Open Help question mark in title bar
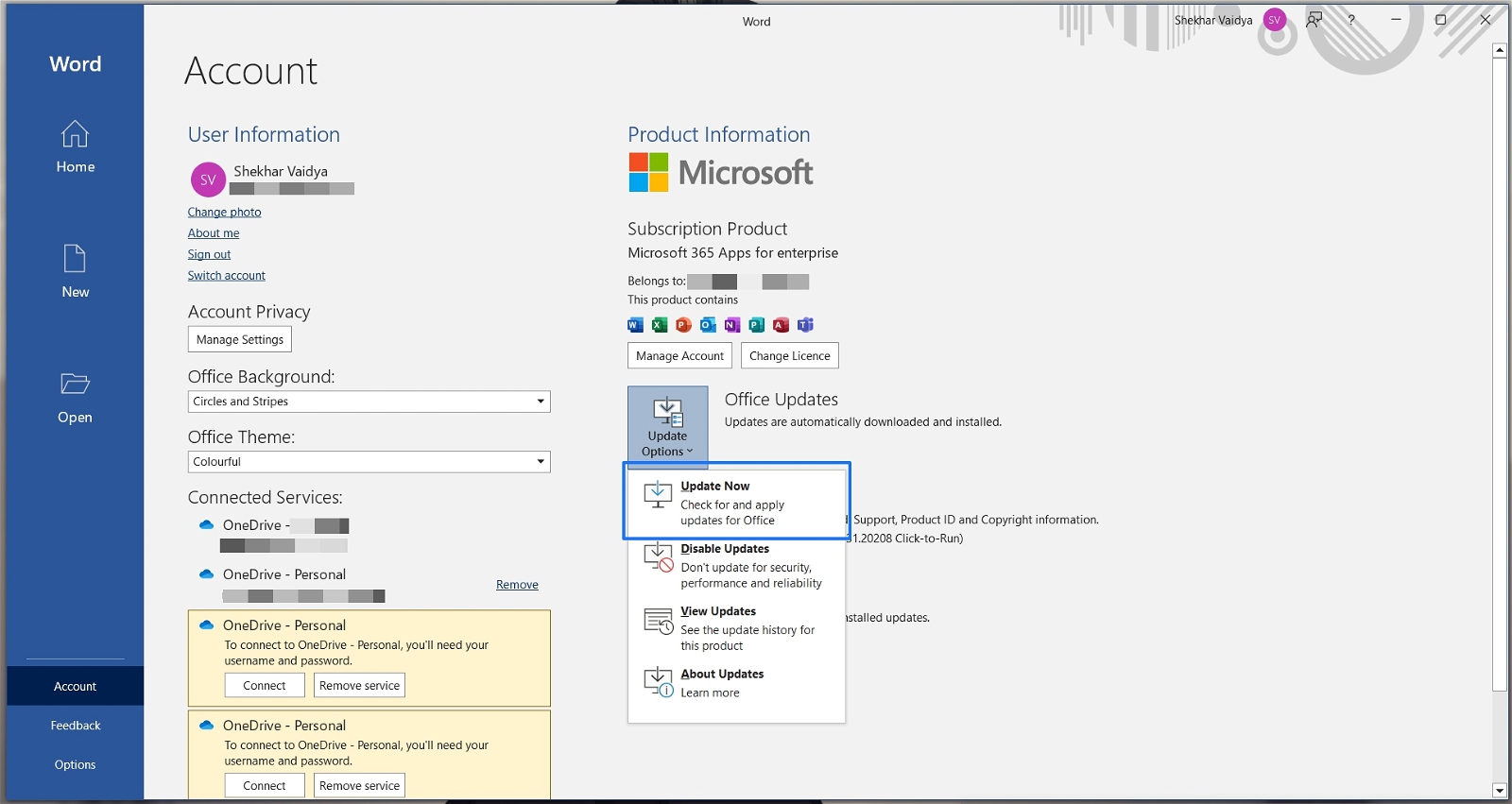1512x804 pixels. (1351, 20)
